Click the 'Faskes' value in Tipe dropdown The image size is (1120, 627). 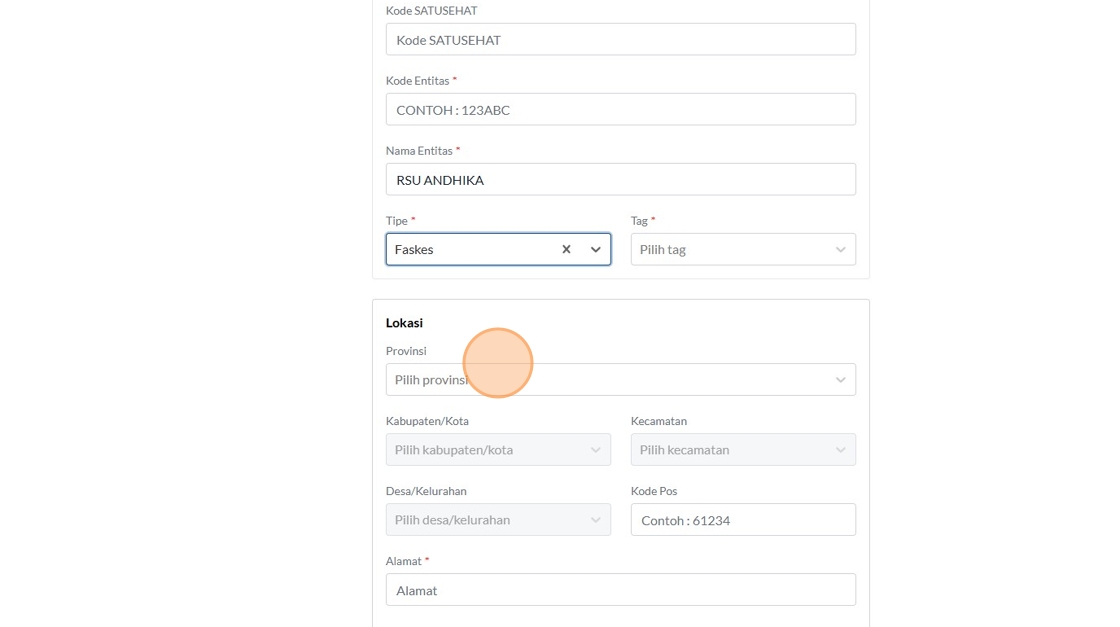(414, 249)
